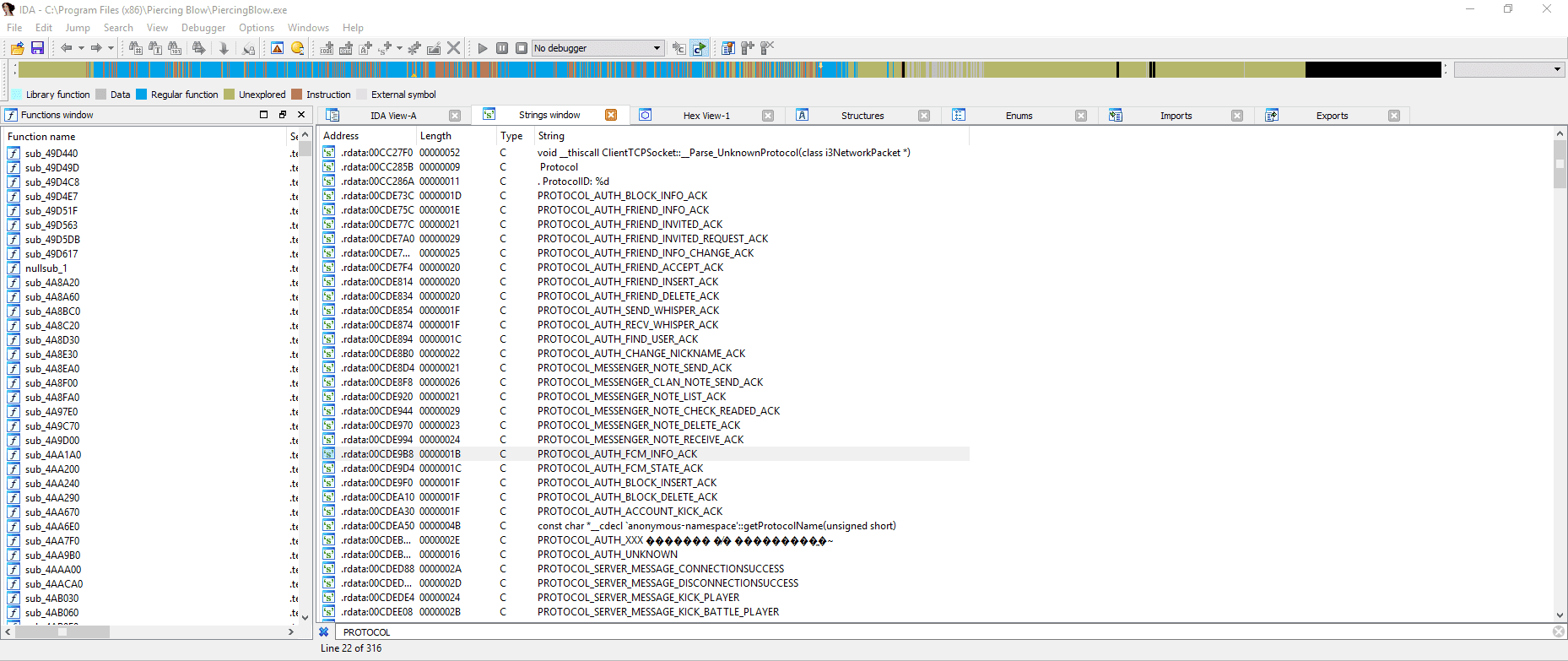Switch to the IDA View-A tab

click(x=393, y=116)
